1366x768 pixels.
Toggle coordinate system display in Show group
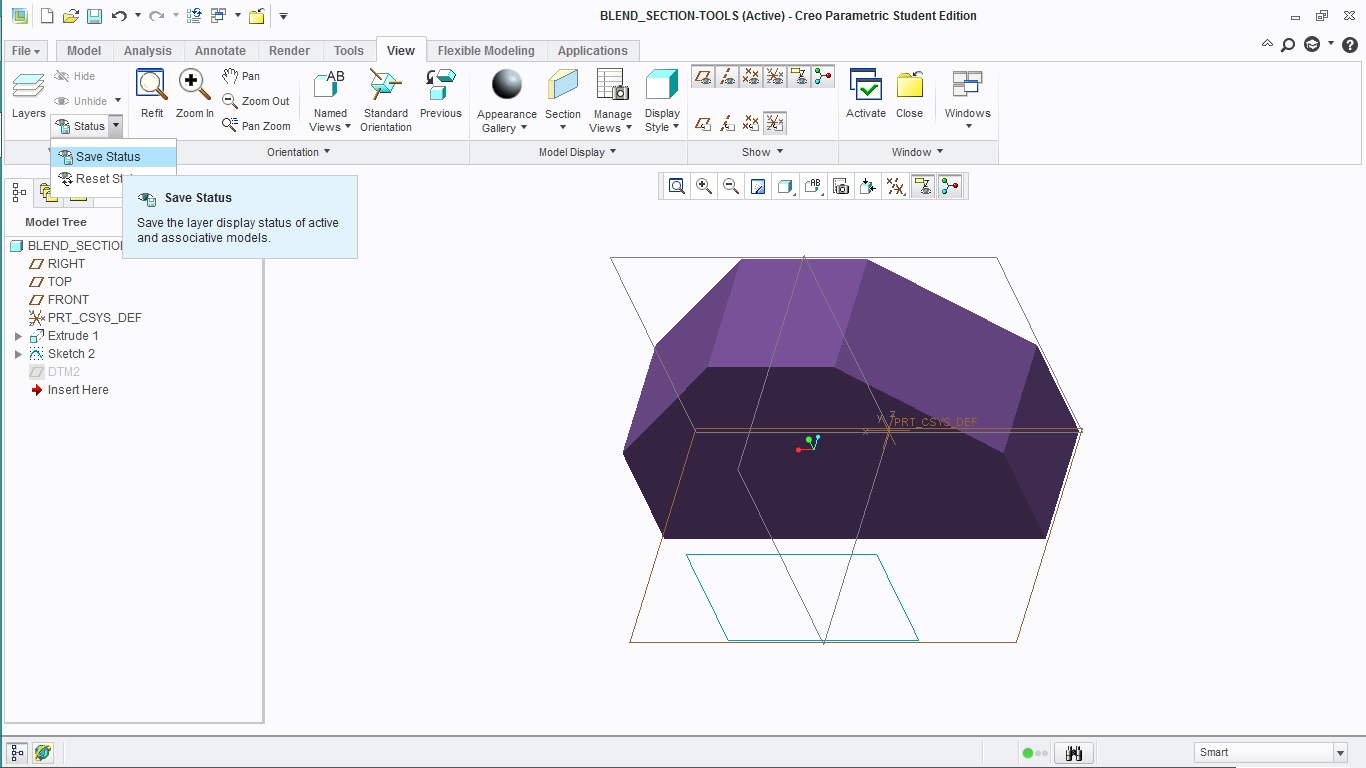click(x=775, y=76)
